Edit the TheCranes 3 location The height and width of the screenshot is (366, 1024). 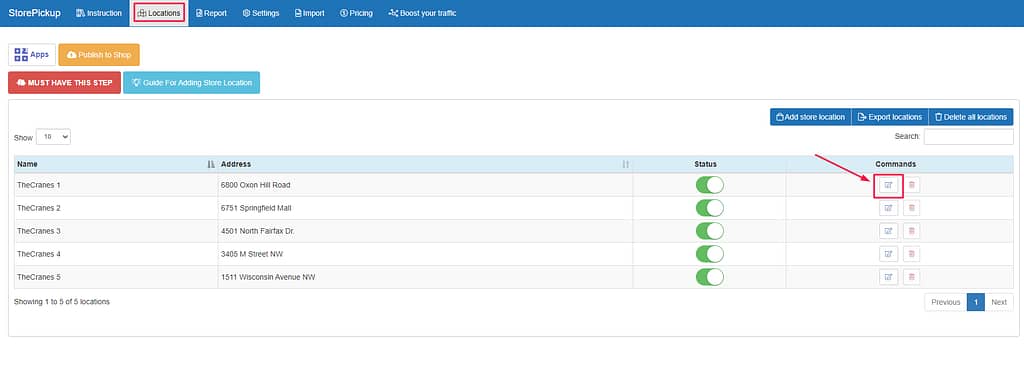pos(888,231)
